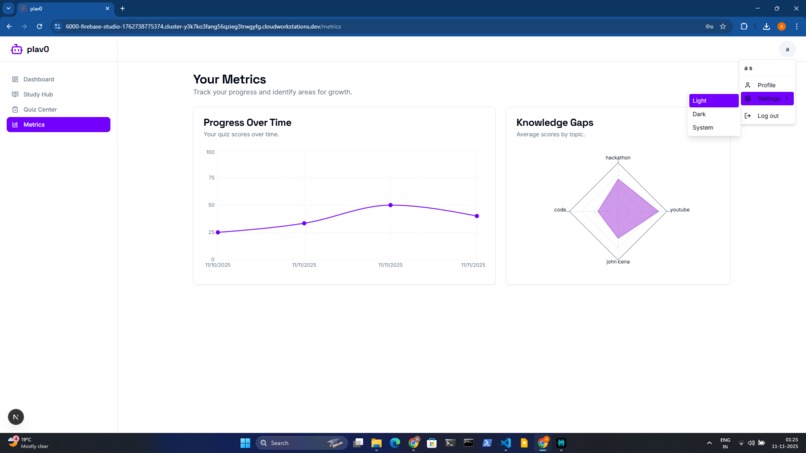Click the Chrome profile avatar icon
This screenshot has height=453, width=806.
coord(781,26)
